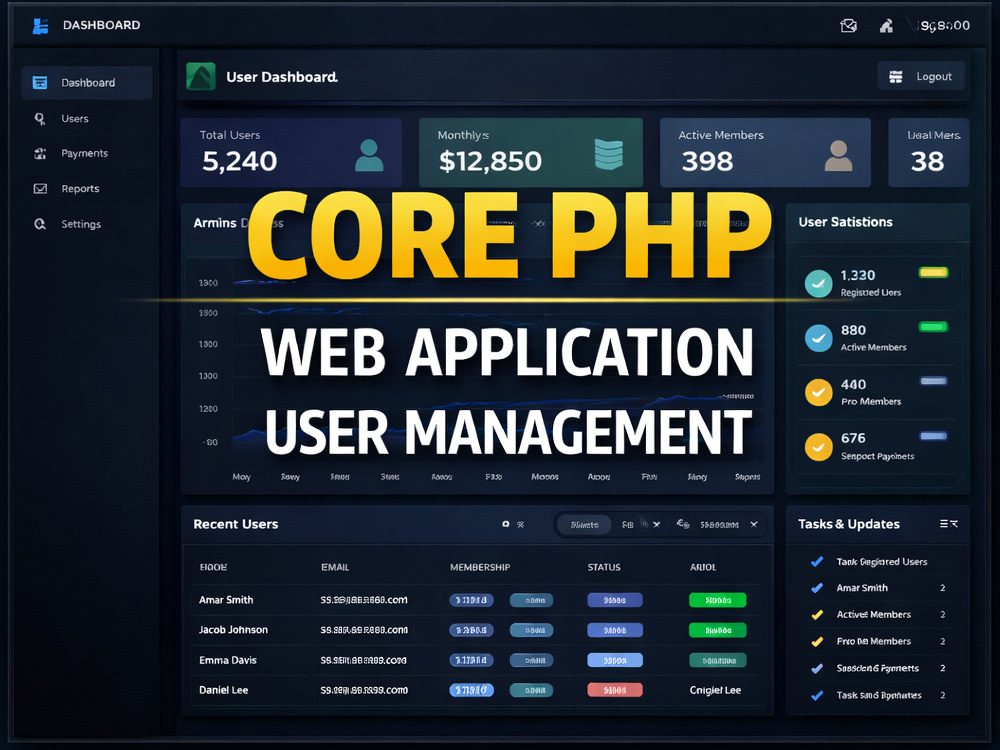Click the blue bar beside 676
1000x750 pixels.
tap(933, 436)
